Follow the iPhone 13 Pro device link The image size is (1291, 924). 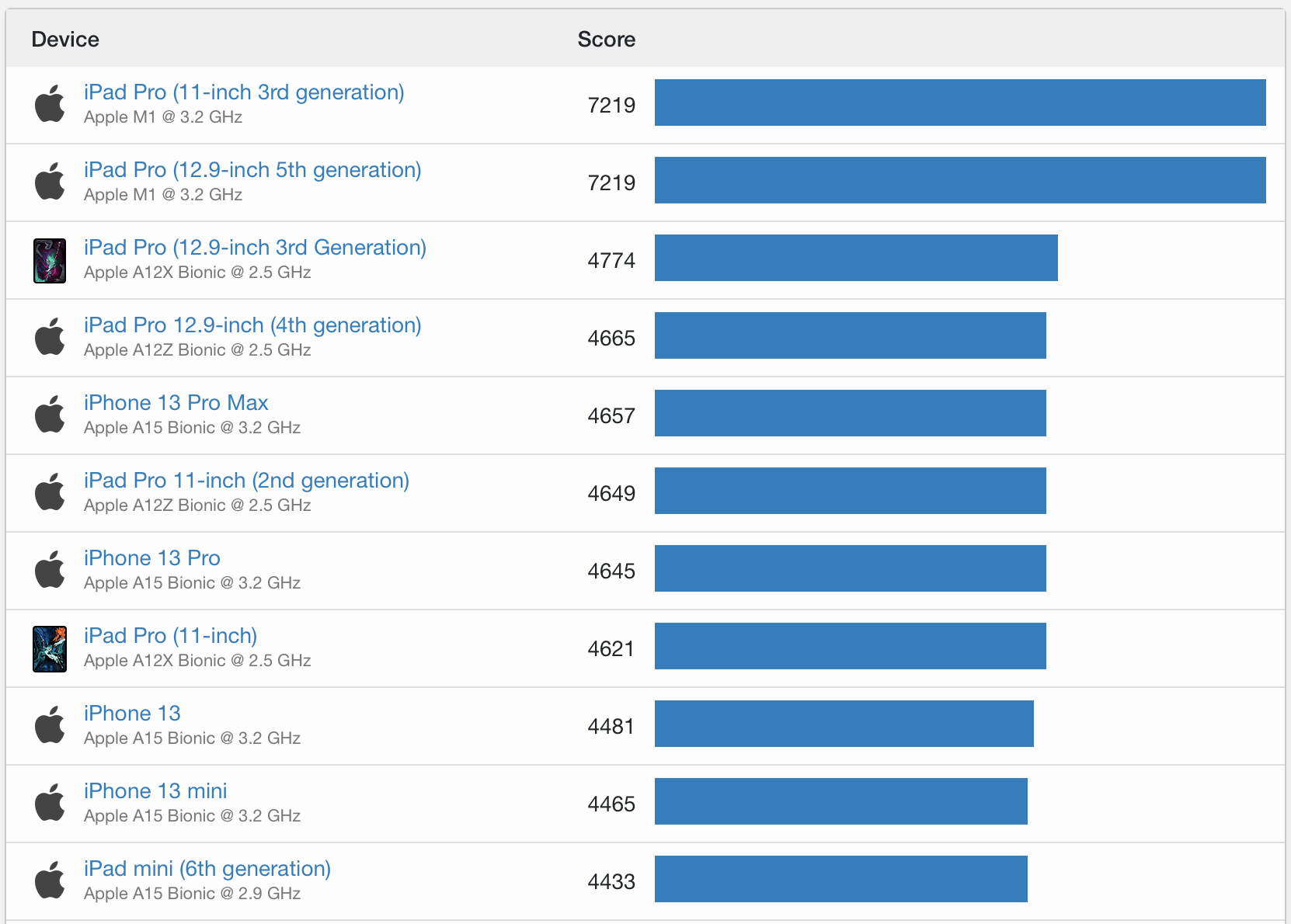pyautogui.click(x=152, y=558)
